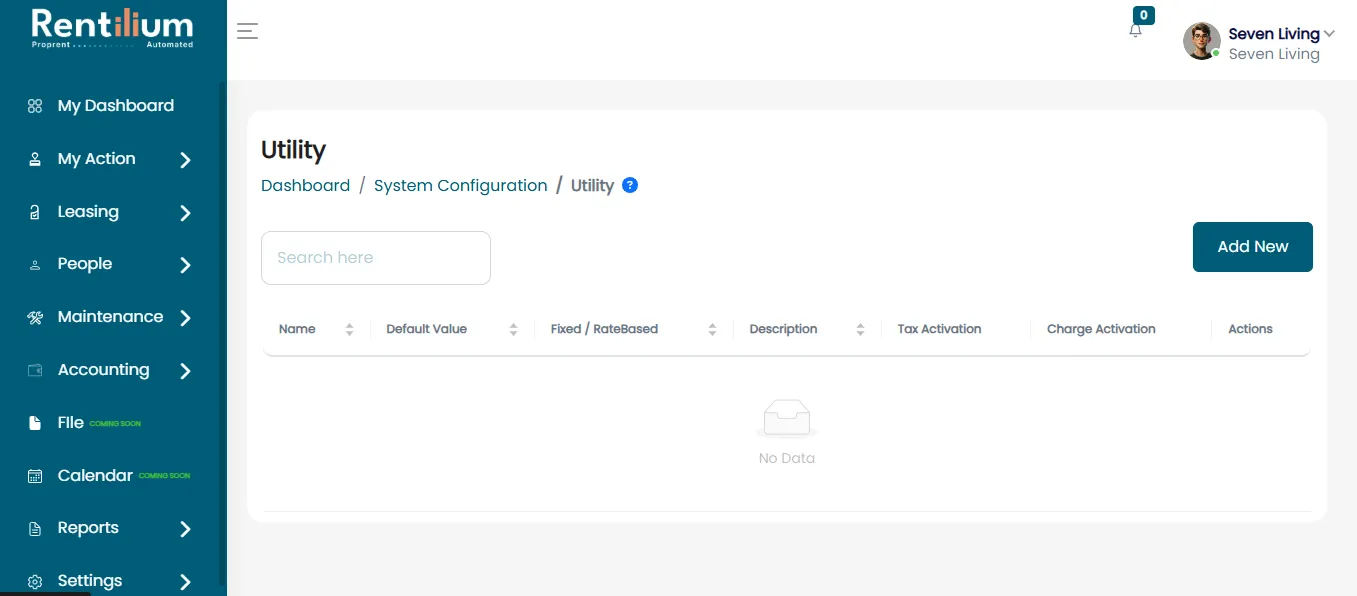This screenshot has width=1357, height=596.
Task: Click the Add New button
Action: click(x=1253, y=247)
